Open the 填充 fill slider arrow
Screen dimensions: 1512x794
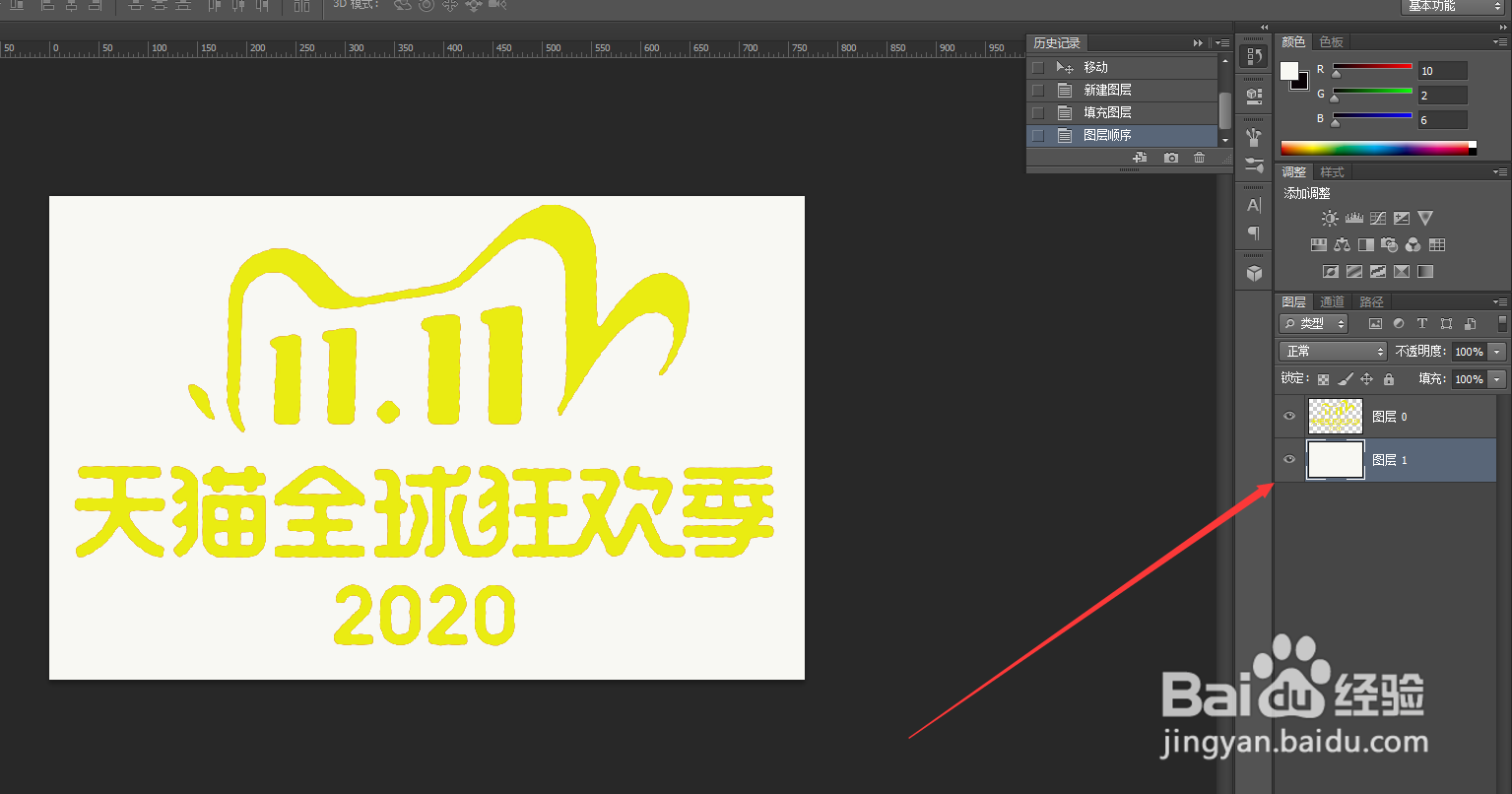(1497, 379)
